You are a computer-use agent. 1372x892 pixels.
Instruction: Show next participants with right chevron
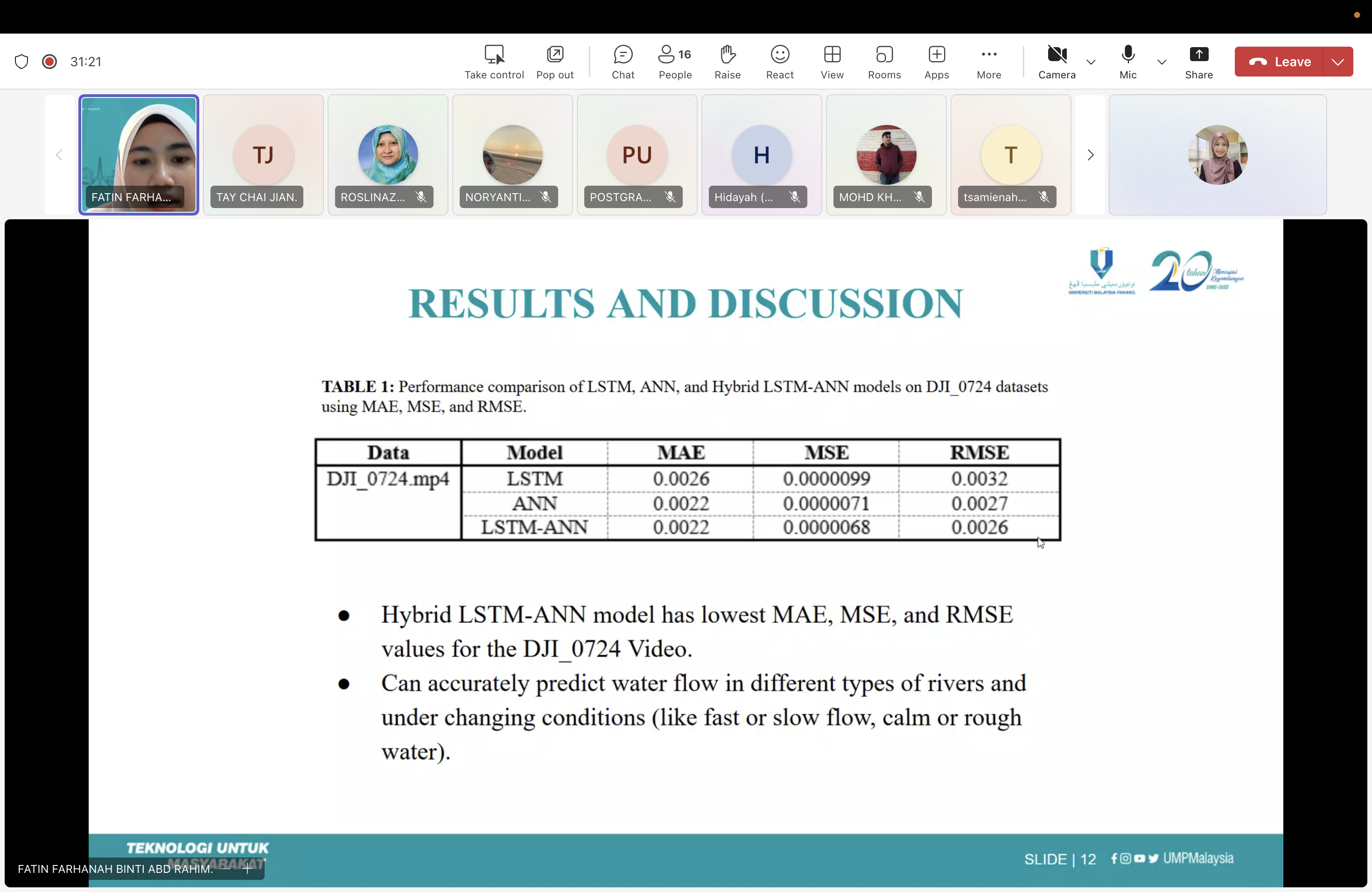click(1090, 155)
